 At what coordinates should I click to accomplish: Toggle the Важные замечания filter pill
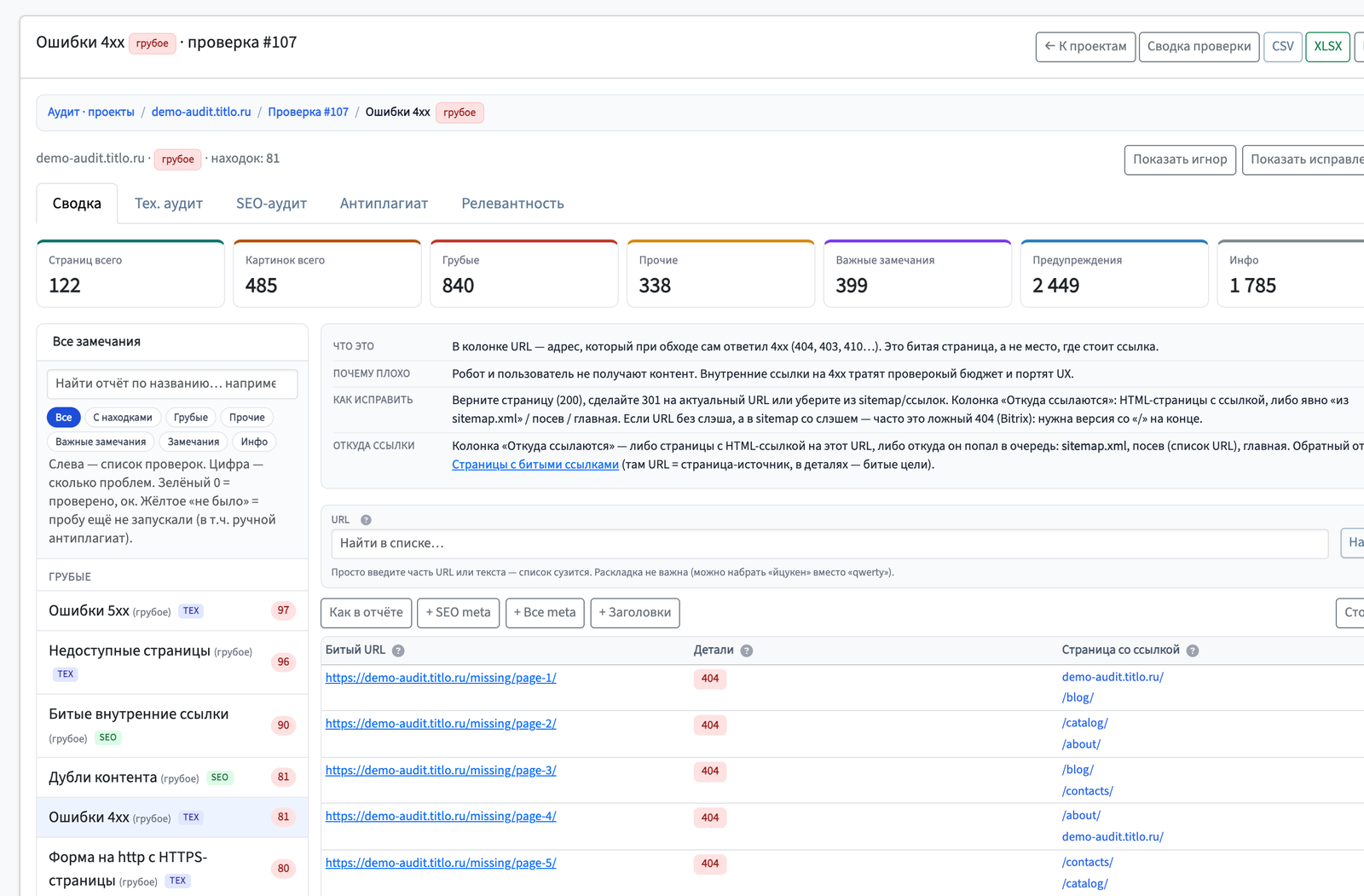[101, 442]
